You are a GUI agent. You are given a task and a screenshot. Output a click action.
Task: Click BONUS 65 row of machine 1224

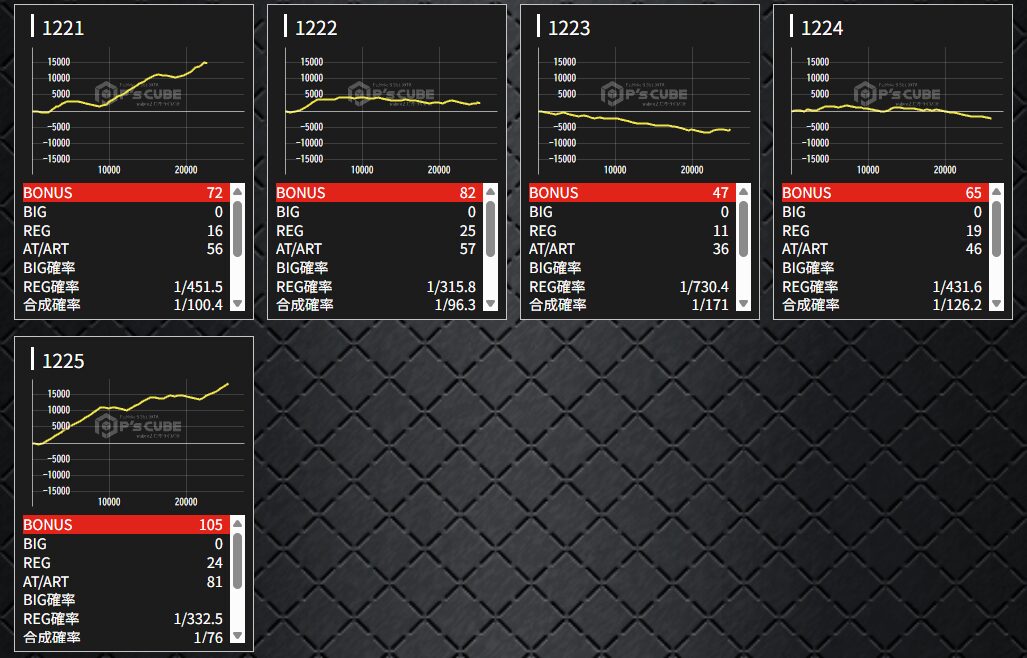(x=885, y=192)
